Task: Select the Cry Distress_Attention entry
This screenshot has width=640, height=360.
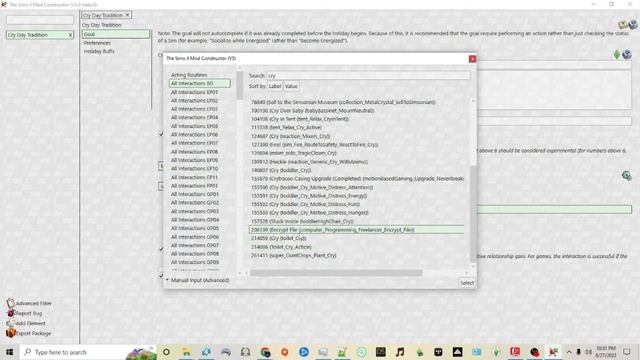Action: click(x=311, y=187)
